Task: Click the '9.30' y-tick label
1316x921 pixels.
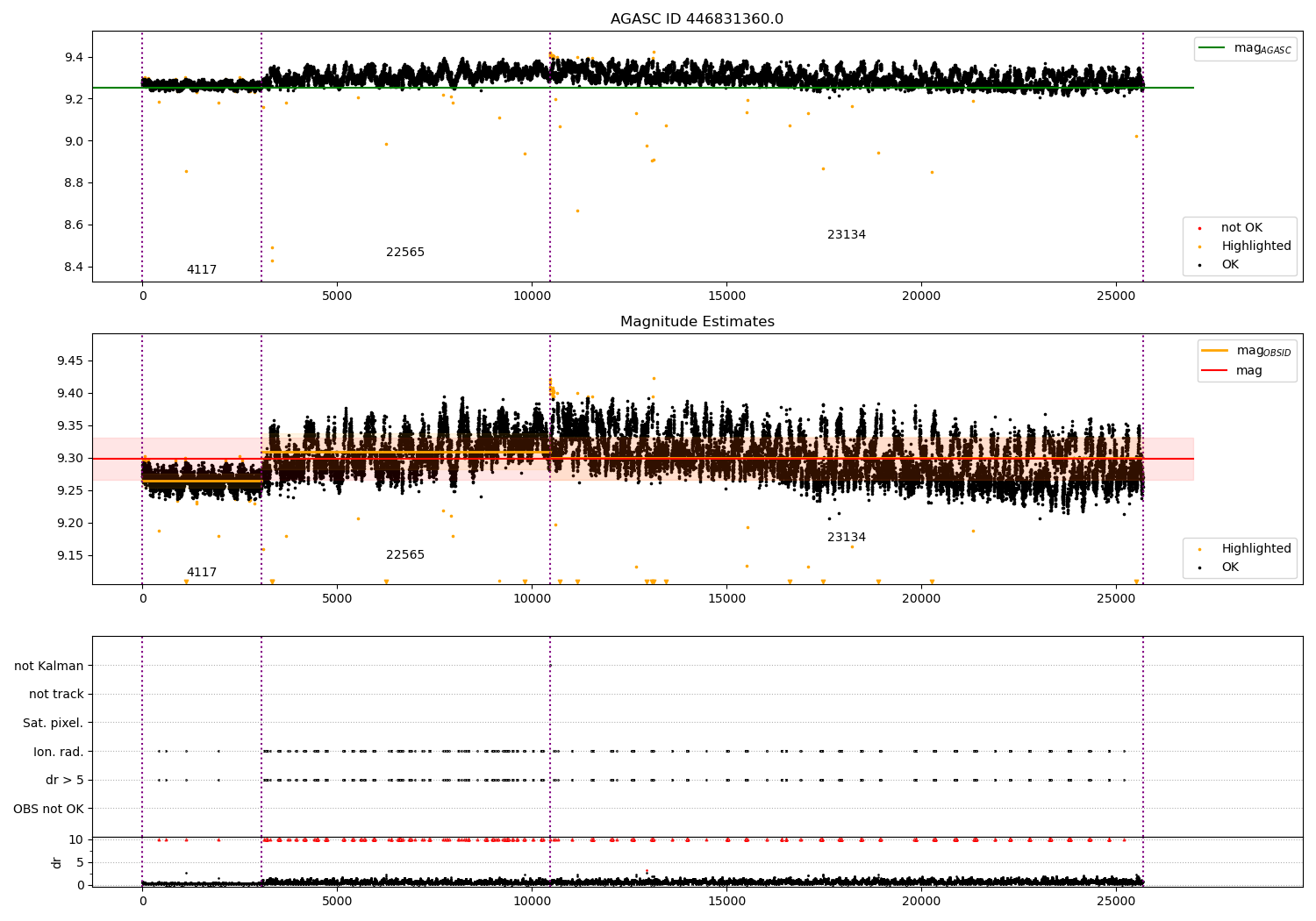Action: coord(70,459)
